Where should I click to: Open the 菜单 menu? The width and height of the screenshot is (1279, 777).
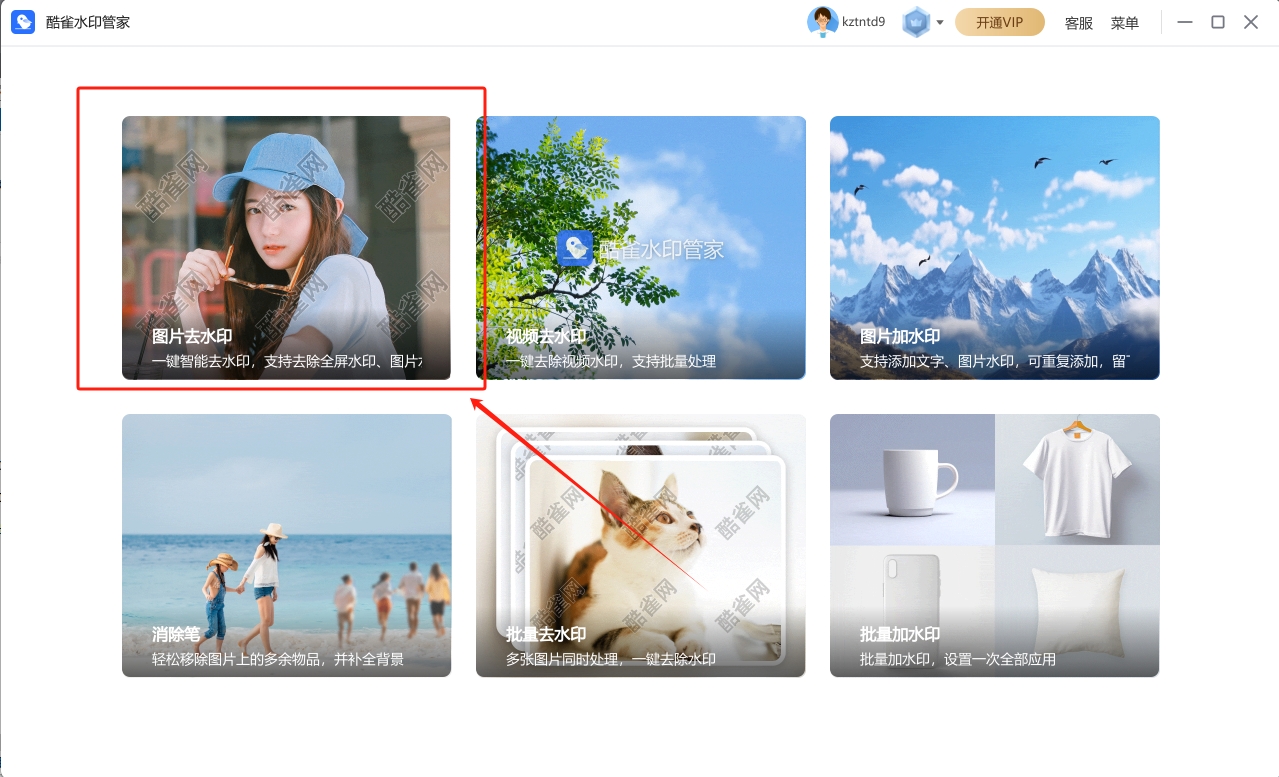pyautogui.click(x=1124, y=22)
